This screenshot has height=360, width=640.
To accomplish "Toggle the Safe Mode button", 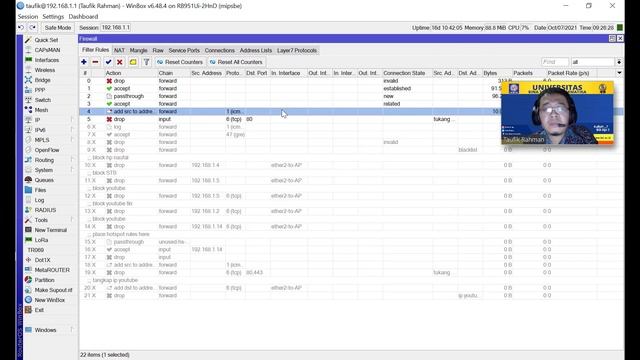I will pos(58,27).
